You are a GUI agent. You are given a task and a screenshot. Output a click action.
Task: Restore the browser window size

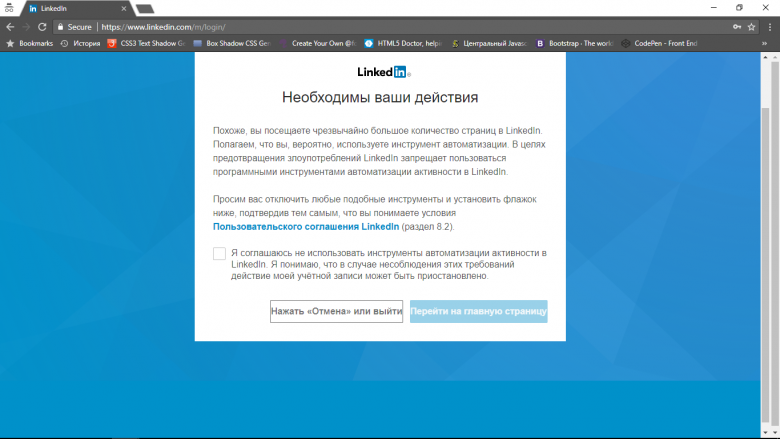click(739, 7)
